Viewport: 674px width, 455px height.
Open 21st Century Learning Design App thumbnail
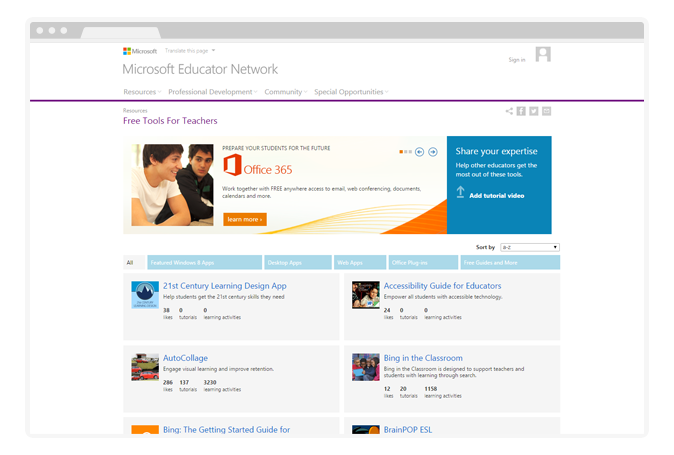tap(145, 295)
